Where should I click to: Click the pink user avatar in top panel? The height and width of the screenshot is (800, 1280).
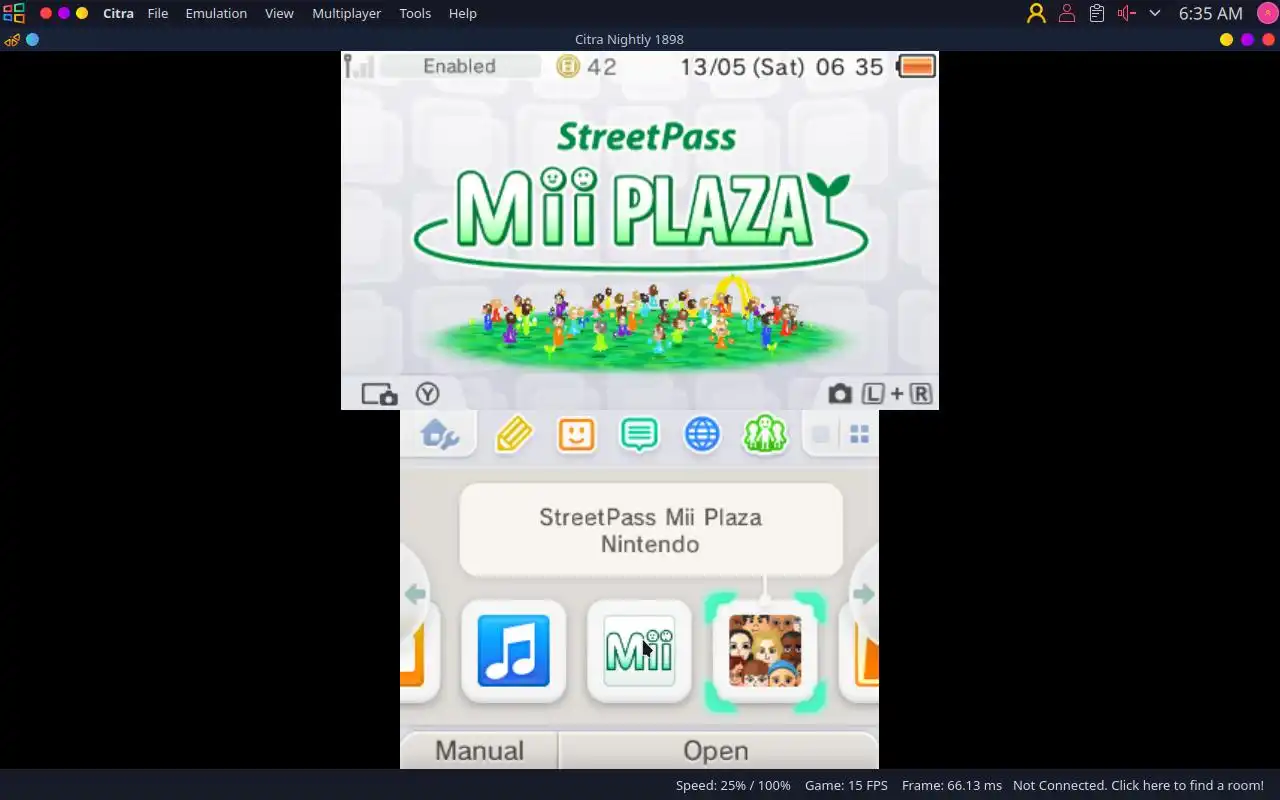pos(1267,13)
